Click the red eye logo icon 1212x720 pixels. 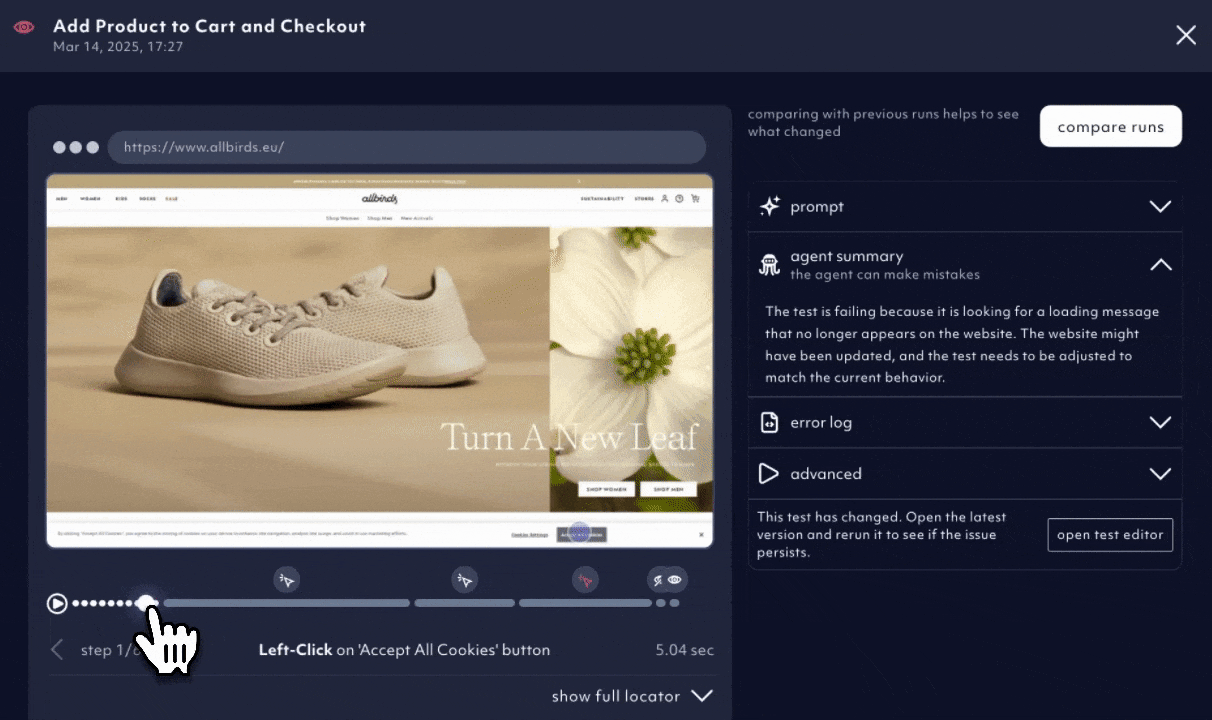[x=24, y=27]
